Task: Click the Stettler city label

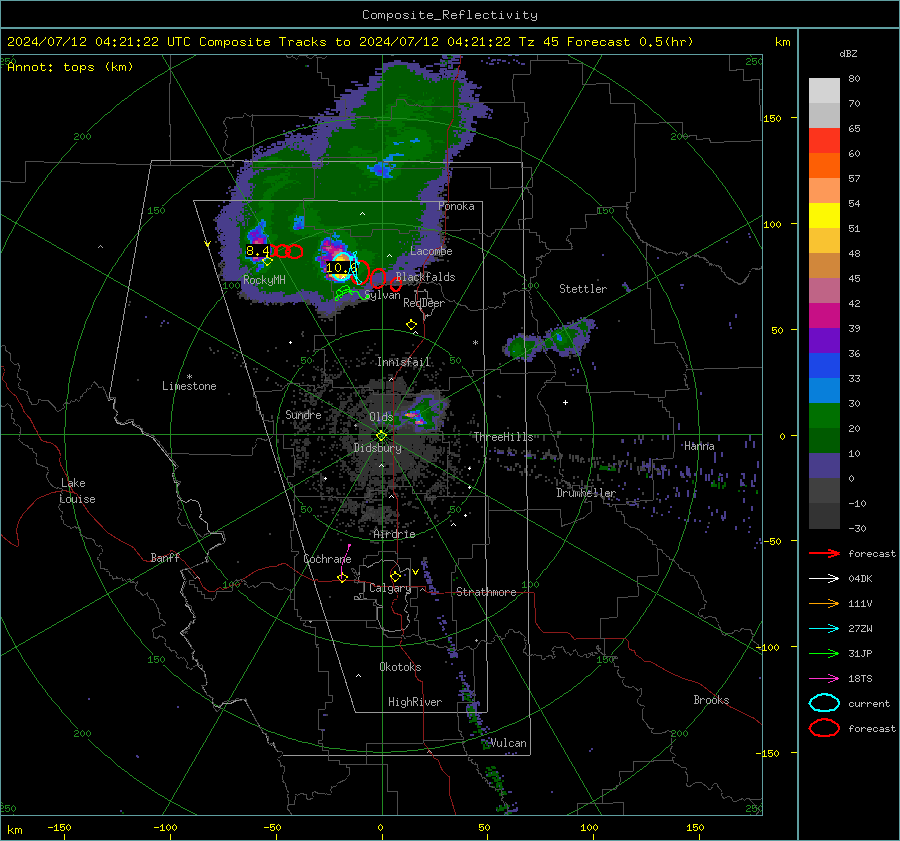Action: pyautogui.click(x=583, y=289)
